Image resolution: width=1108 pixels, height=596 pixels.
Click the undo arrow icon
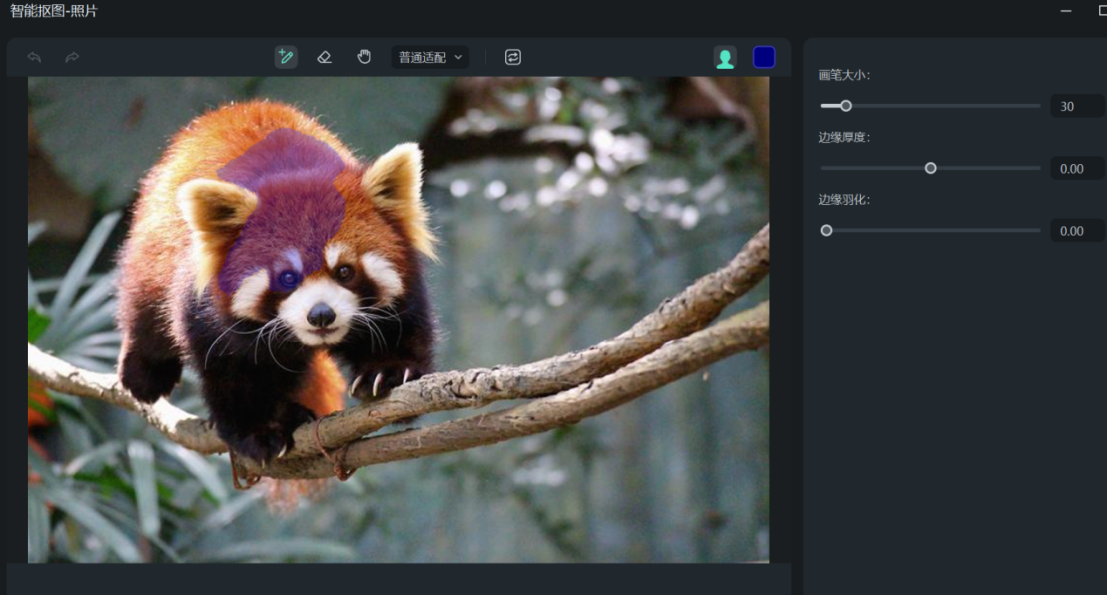[x=34, y=58]
